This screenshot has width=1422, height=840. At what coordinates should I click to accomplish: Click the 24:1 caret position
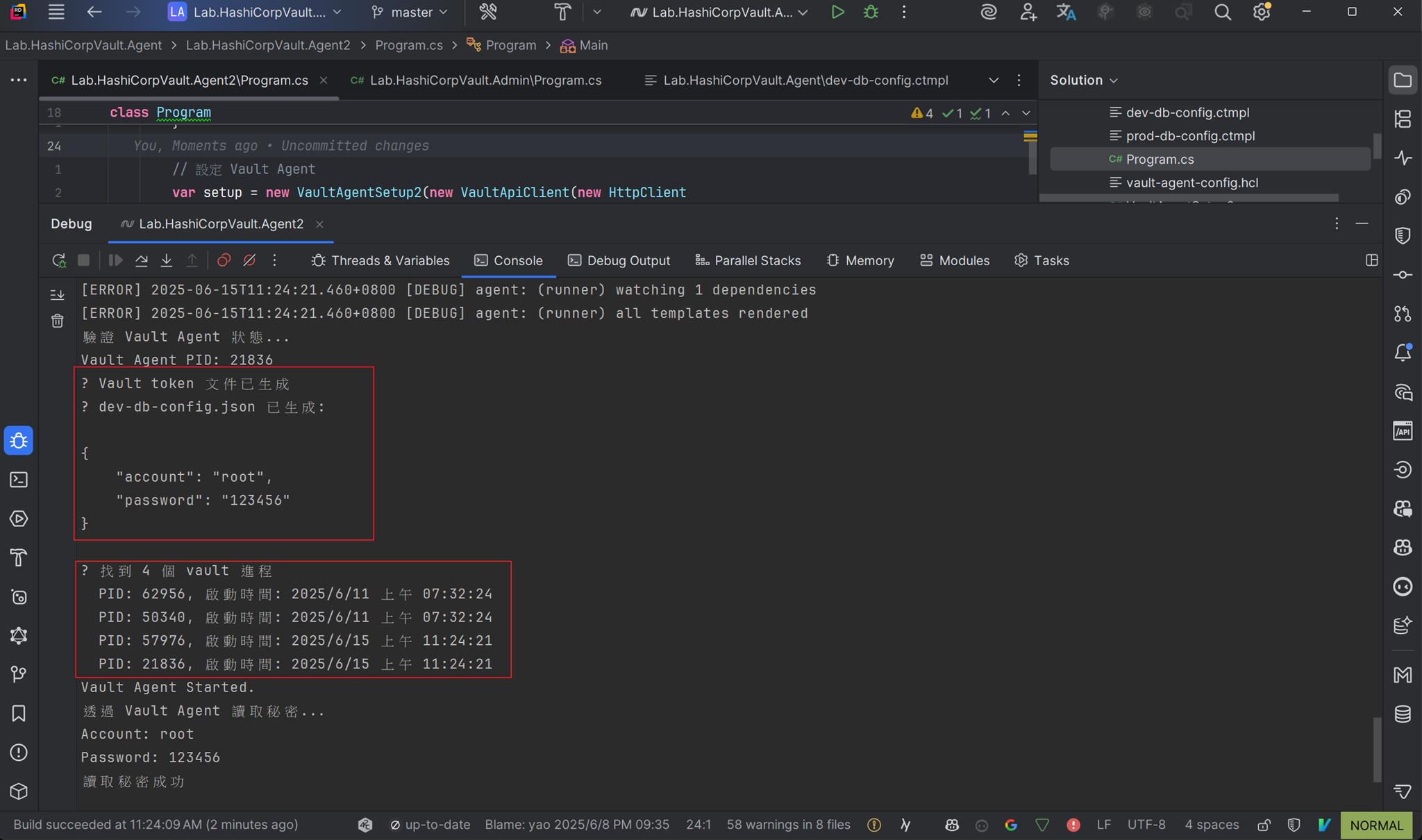[699, 825]
